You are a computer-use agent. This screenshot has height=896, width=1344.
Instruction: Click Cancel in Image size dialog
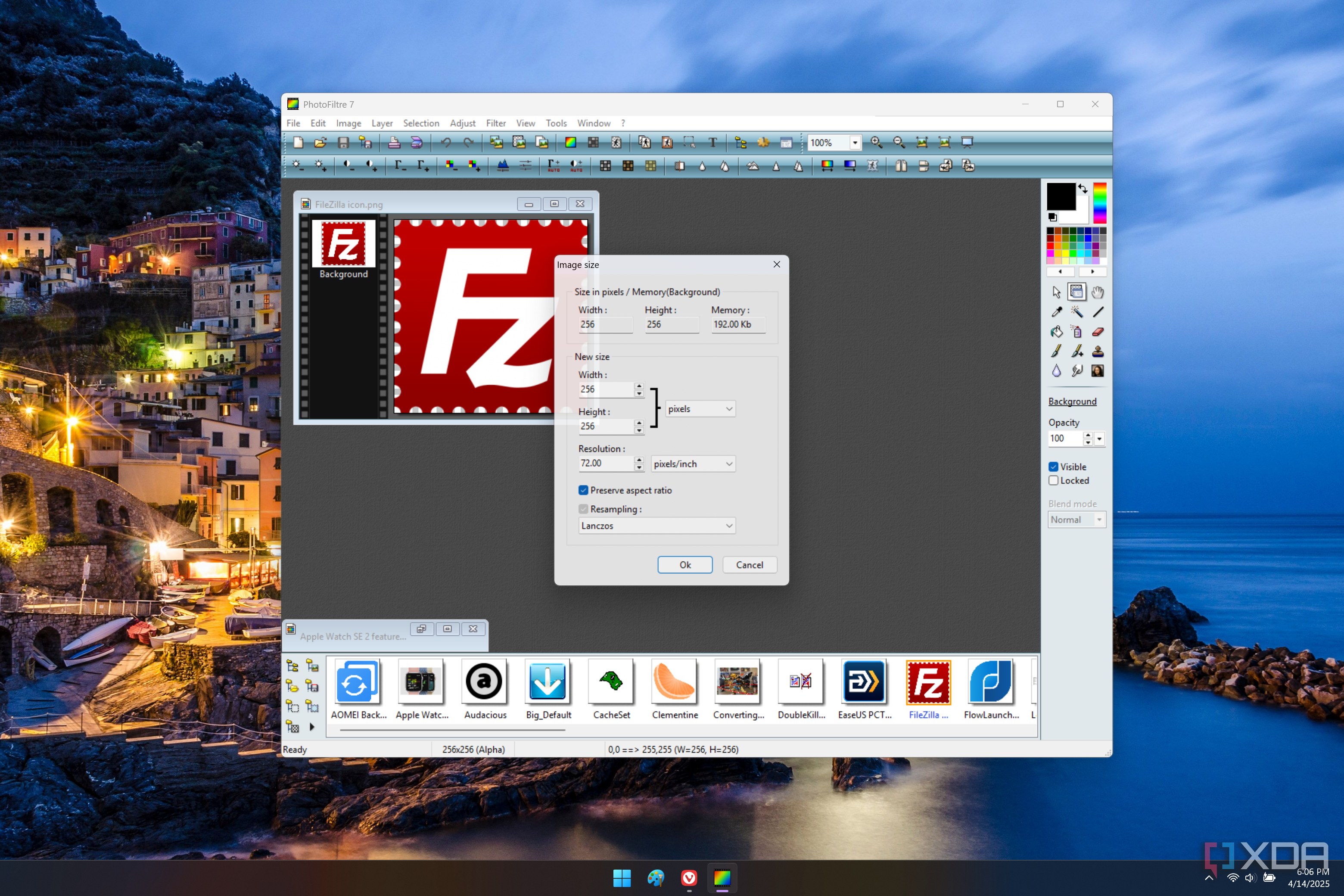[x=749, y=565]
